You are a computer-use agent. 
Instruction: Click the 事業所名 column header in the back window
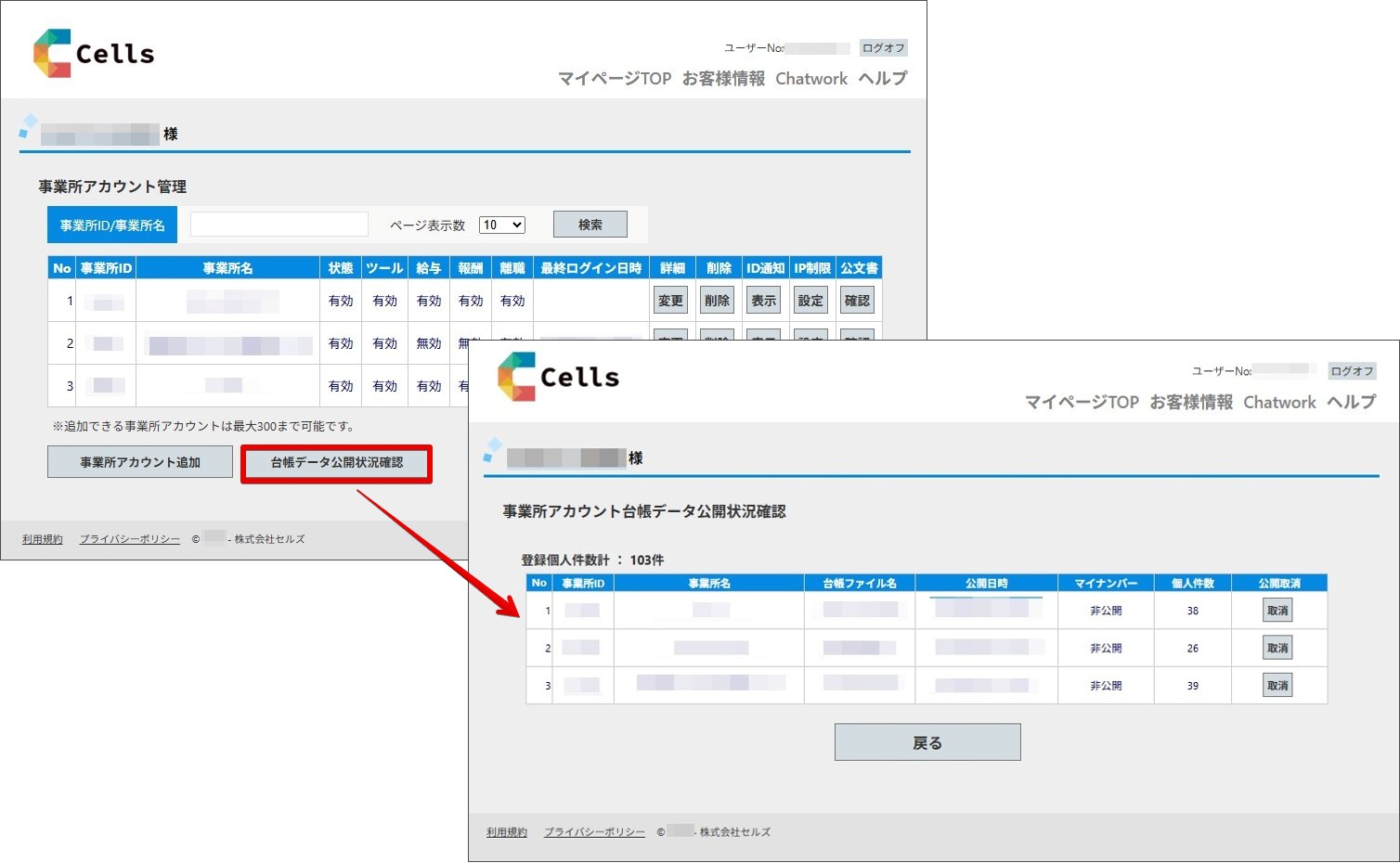click(x=227, y=268)
